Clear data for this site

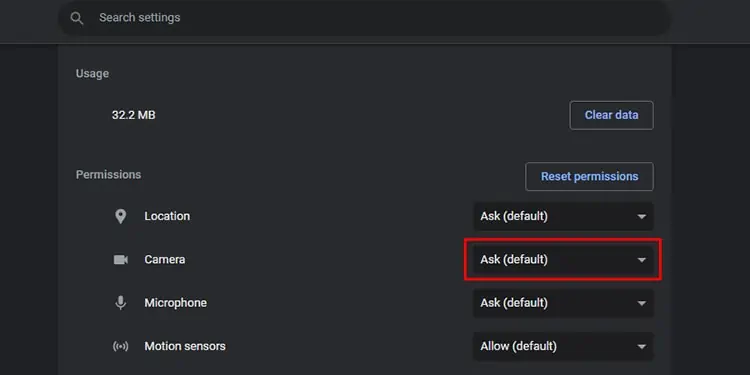(x=611, y=115)
